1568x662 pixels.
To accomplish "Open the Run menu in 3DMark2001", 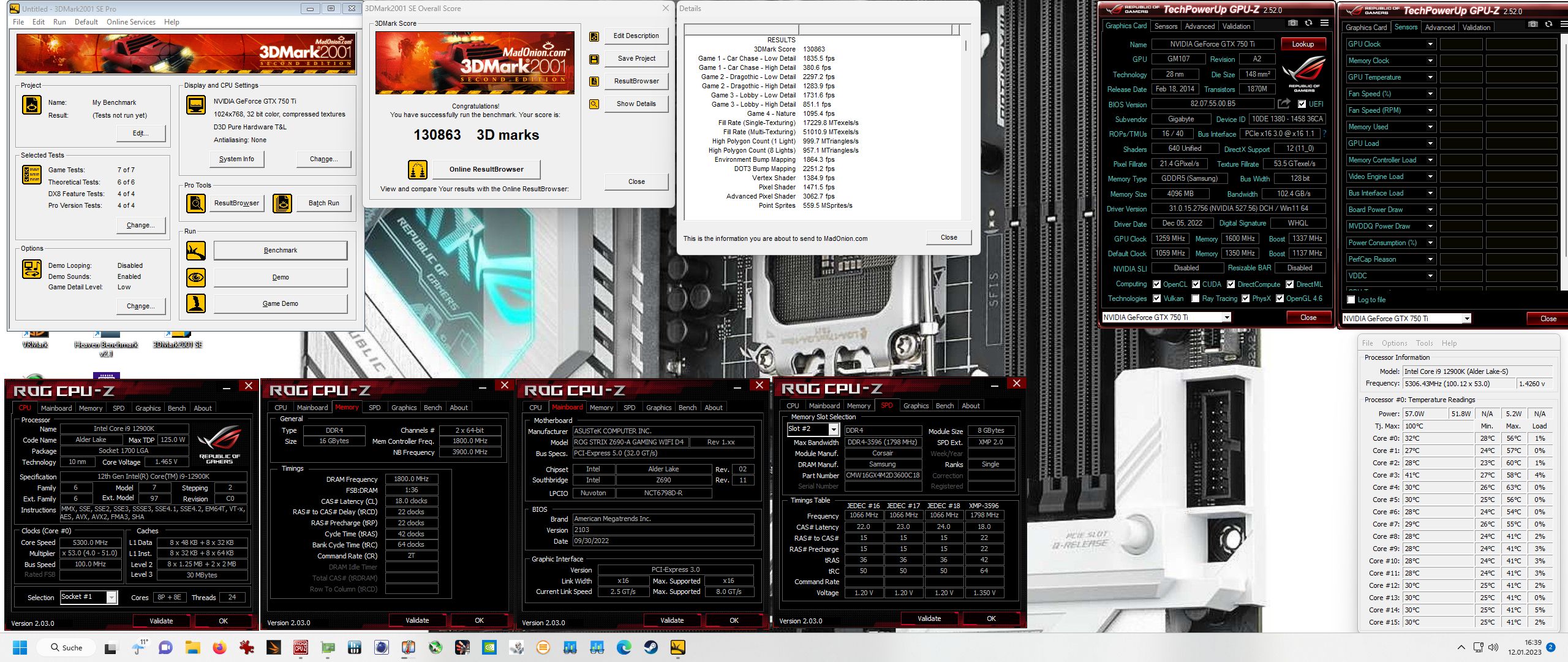I will coord(59,22).
